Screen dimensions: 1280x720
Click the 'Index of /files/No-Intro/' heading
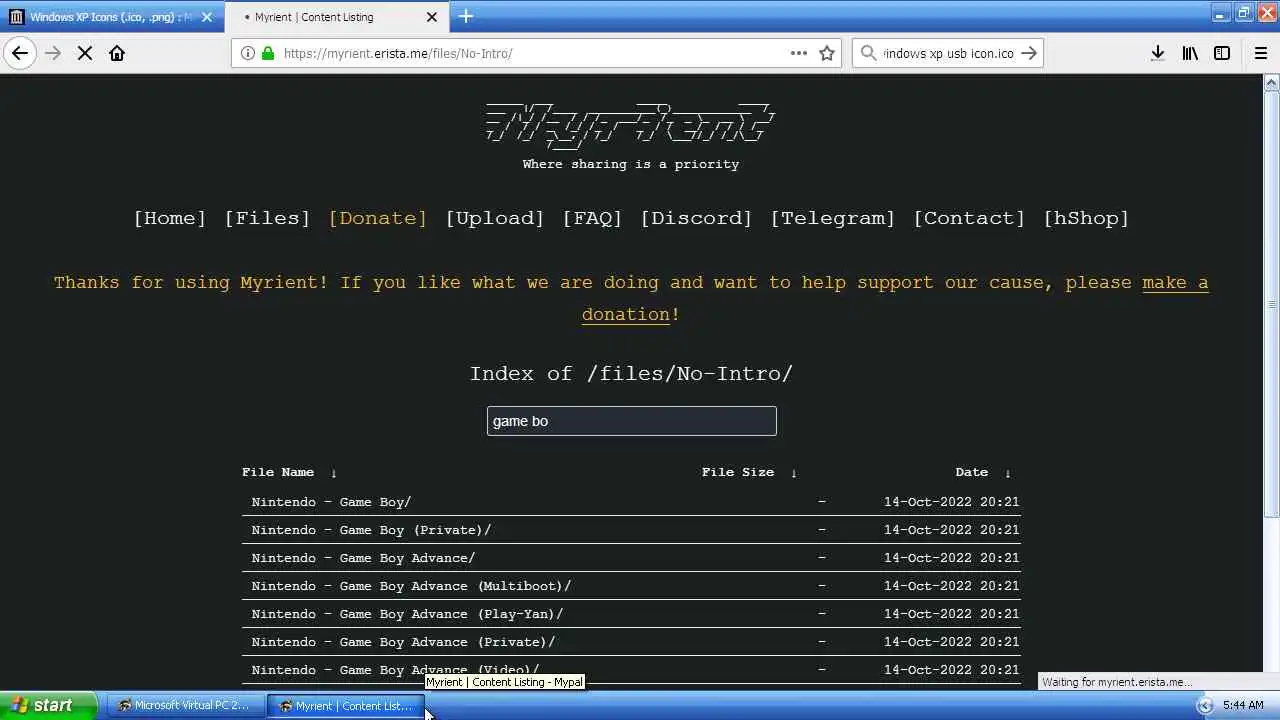[x=631, y=374]
